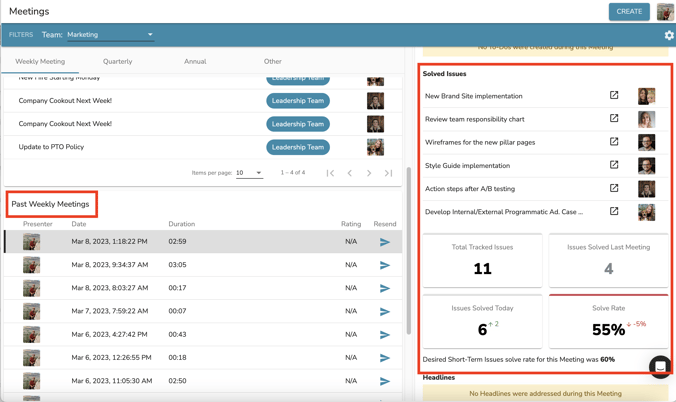This screenshot has width=676, height=402.
Task: Select the meeting dated Mar 8, 2023, 9:34:37 AM
Action: 203,265
